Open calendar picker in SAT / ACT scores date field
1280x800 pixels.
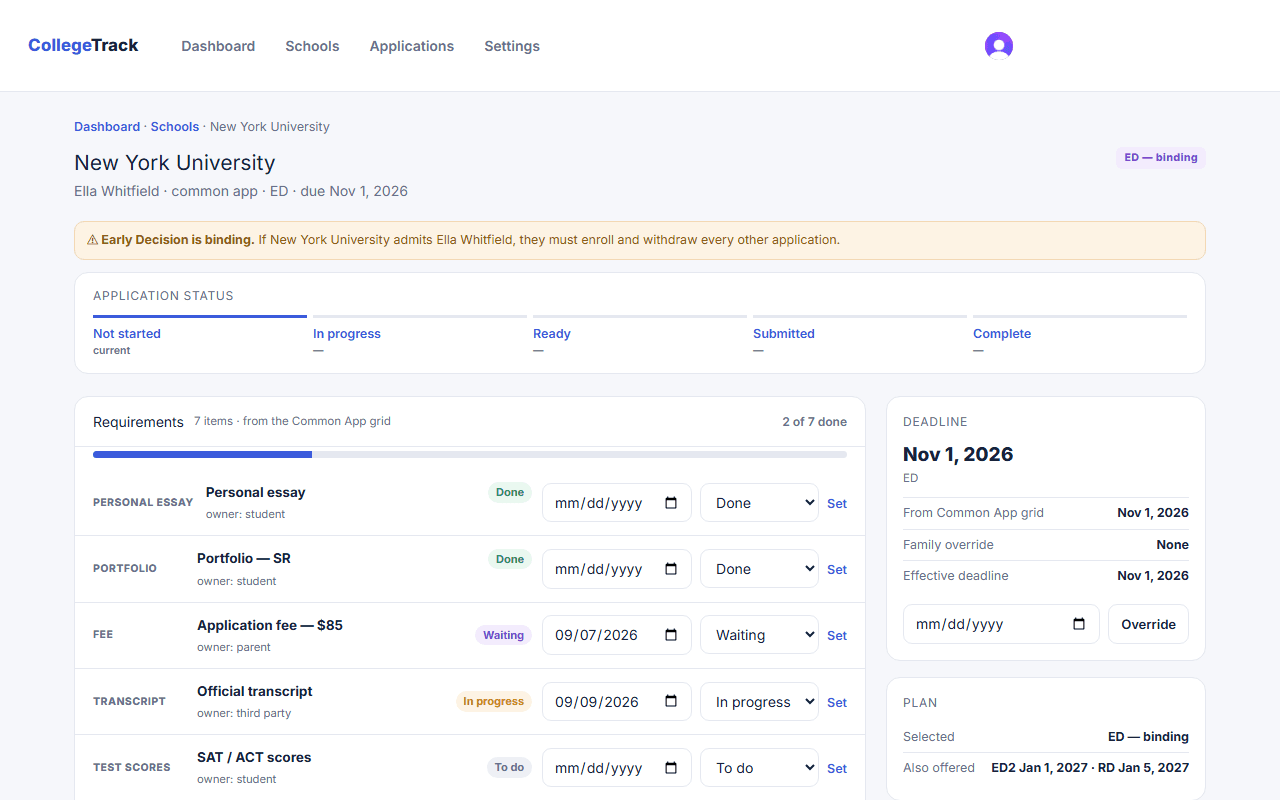point(671,768)
